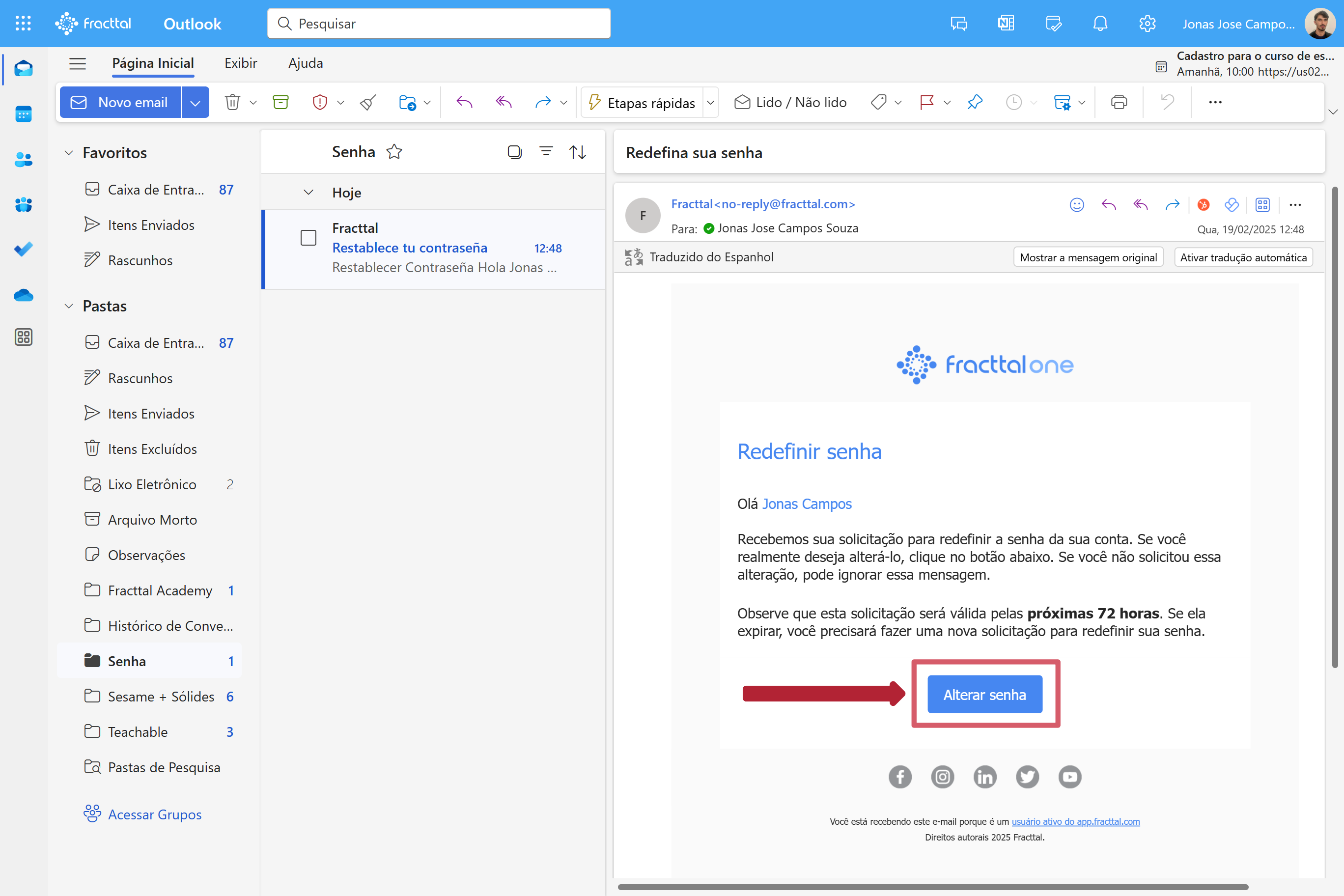Open To Do checkmark app icon
This screenshot has height=896, width=1344.
click(24, 249)
